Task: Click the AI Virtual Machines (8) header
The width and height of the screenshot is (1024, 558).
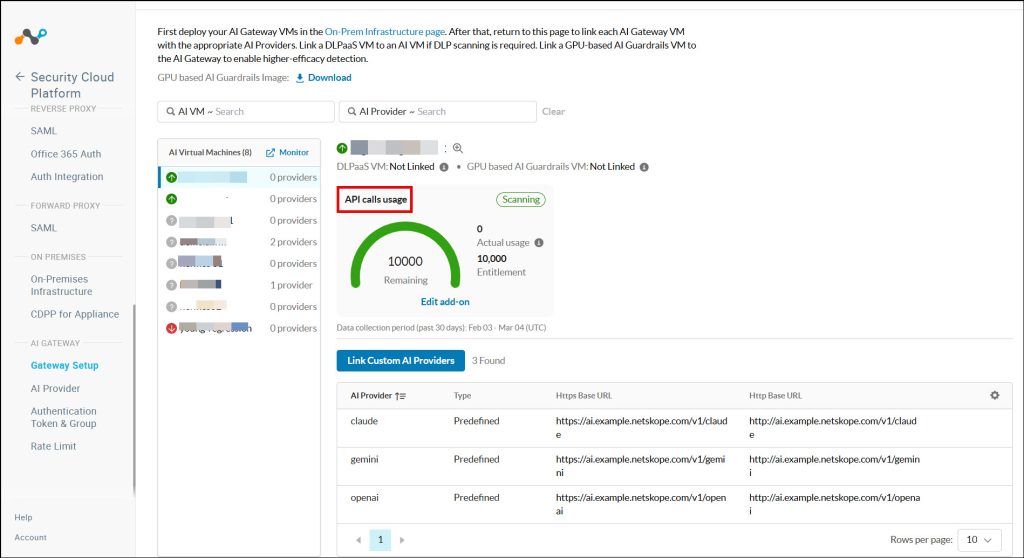Action: point(210,152)
